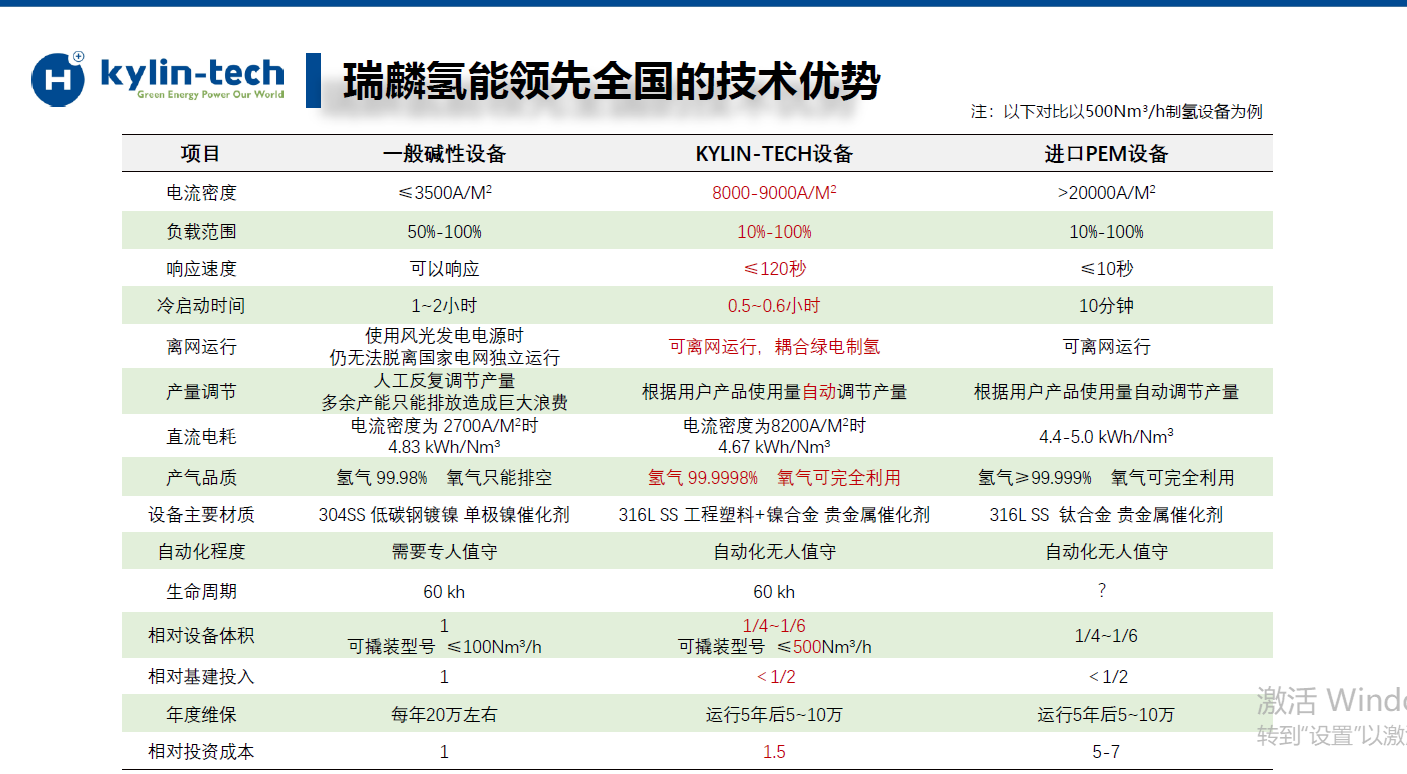The image size is (1407, 774).
Task: Click the 50%-100% load range cell
Action: 444,231
